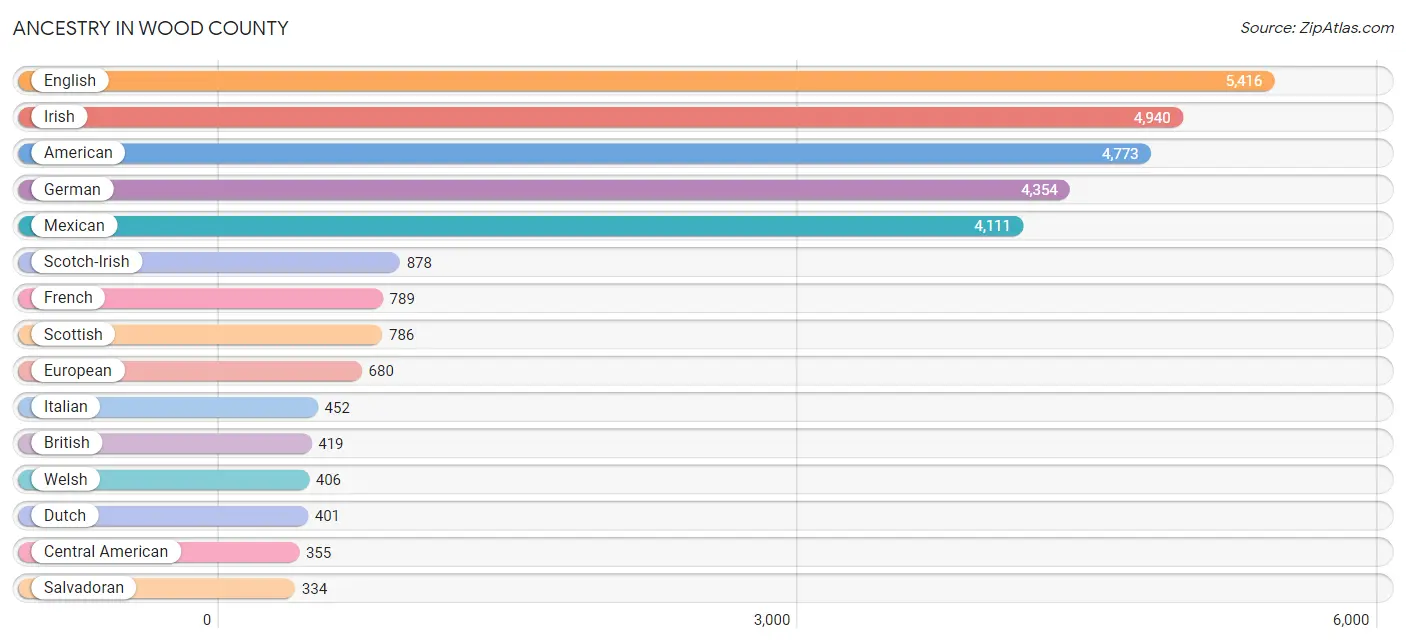This screenshot has height=644, width=1406.
Task: Select the 4,773 value on American bar
Action: tap(1120, 154)
